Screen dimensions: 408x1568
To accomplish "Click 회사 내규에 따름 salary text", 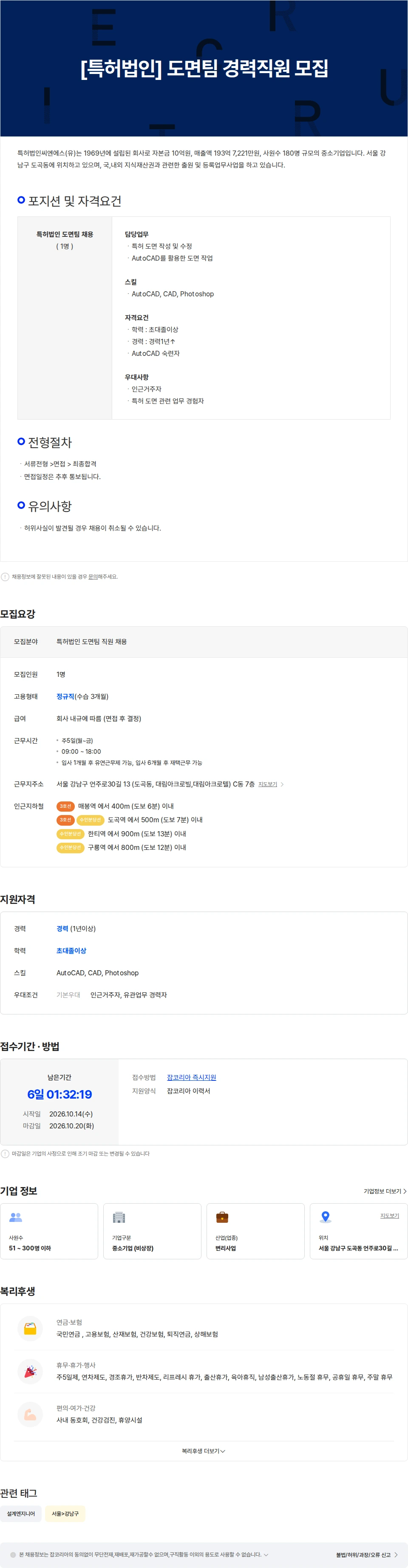I will click(x=99, y=718).
